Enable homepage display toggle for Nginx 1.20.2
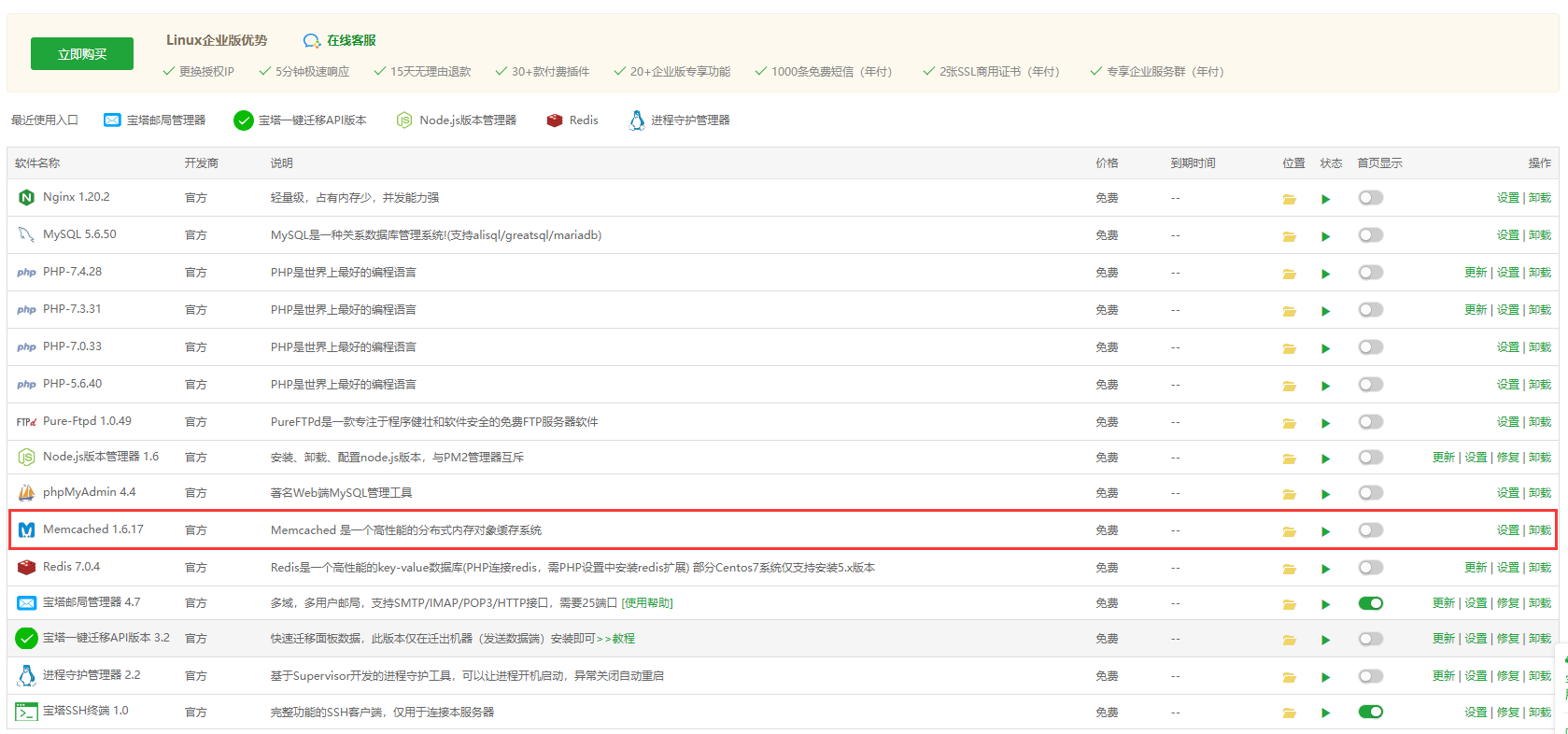Viewport: 1568px width, 734px height. pos(1371,198)
